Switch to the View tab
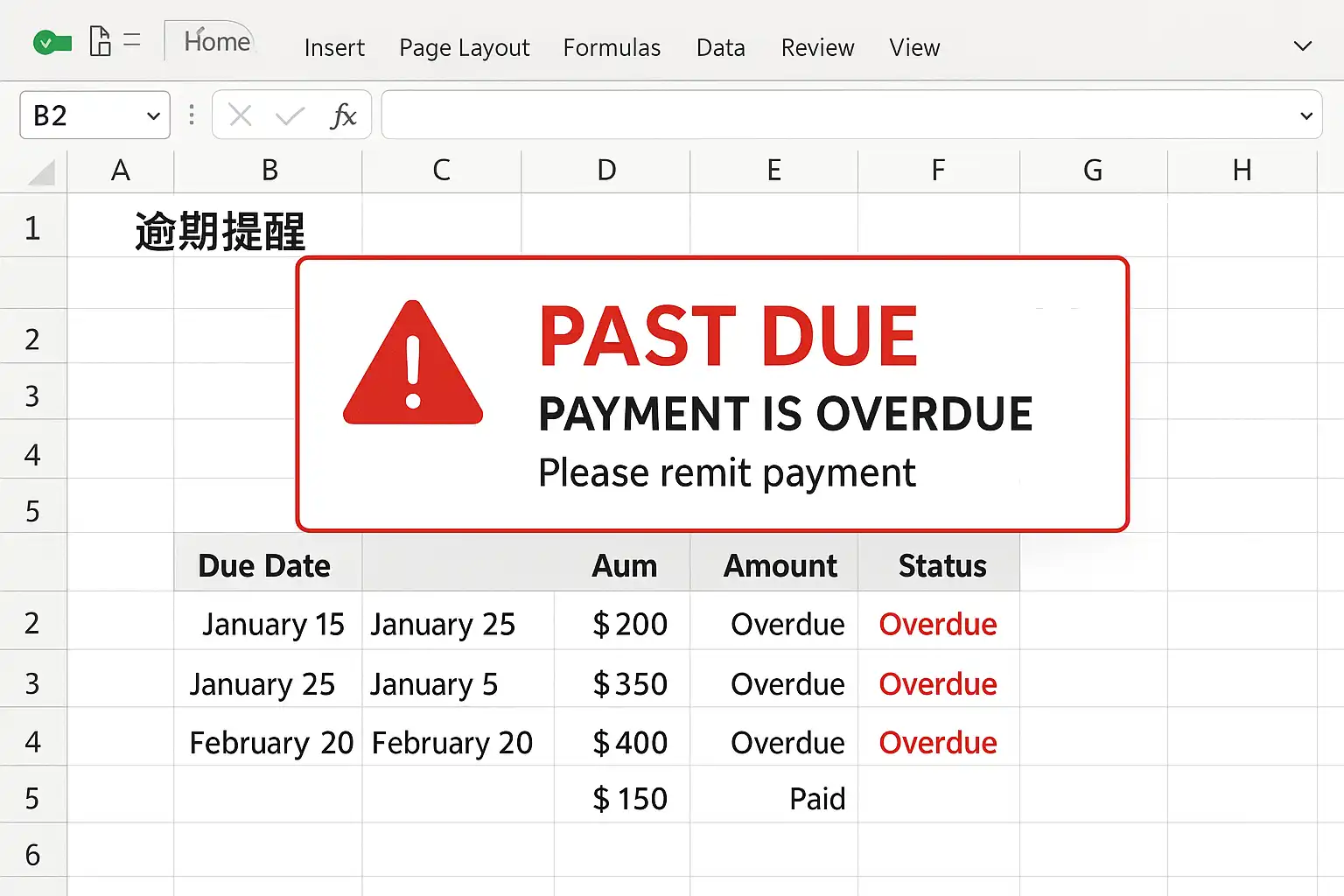 914,47
